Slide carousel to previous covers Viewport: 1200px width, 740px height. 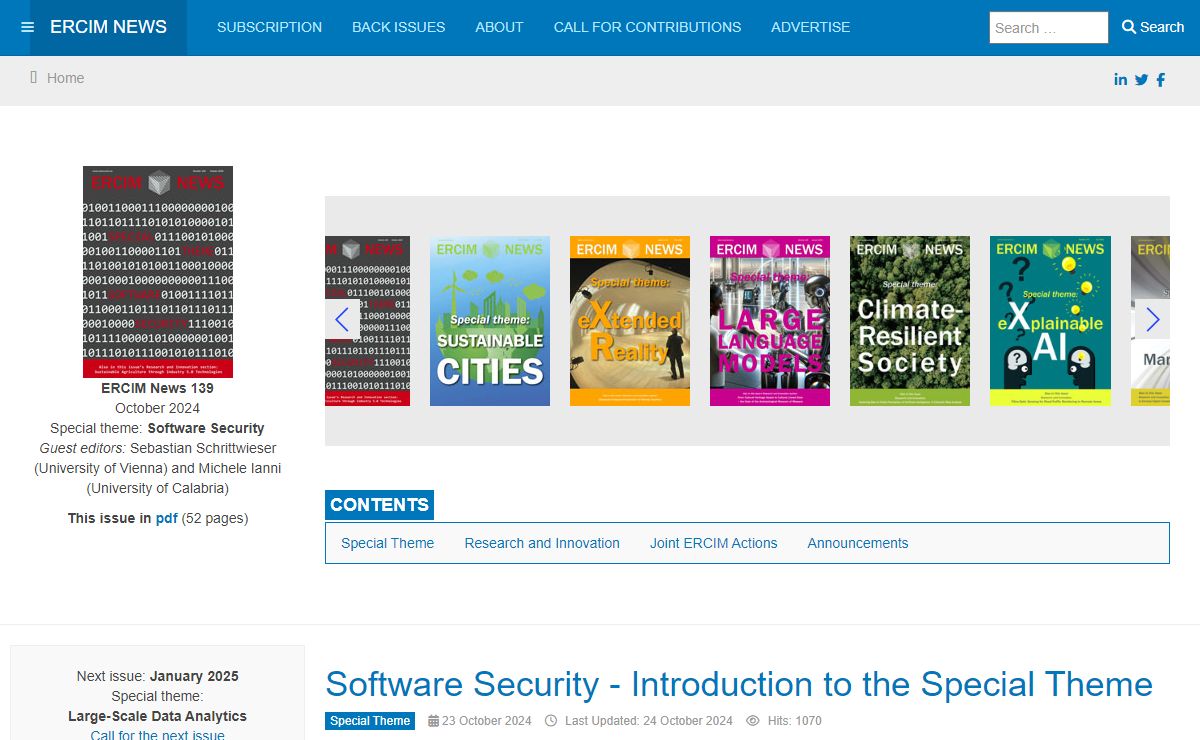[x=342, y=320]
